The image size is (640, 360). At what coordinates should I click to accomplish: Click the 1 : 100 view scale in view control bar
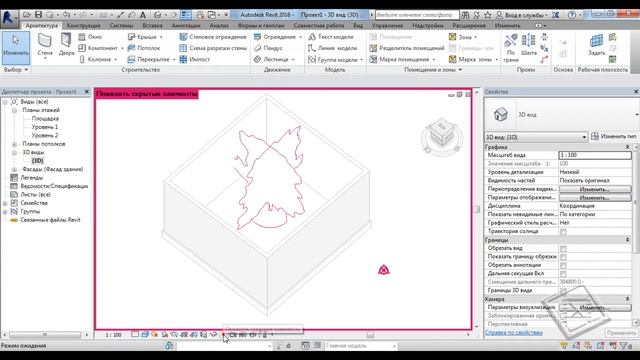pyautogui.click(x=113, y=335)
